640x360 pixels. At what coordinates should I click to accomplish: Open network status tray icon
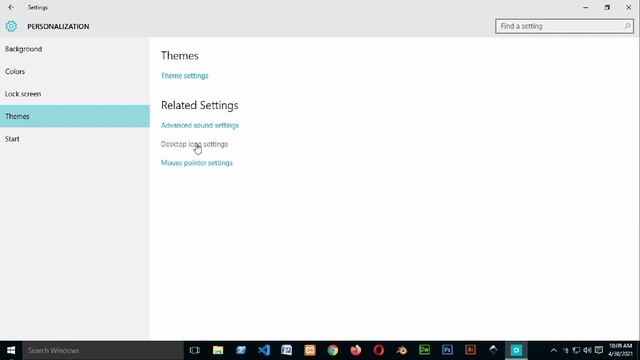576,350
